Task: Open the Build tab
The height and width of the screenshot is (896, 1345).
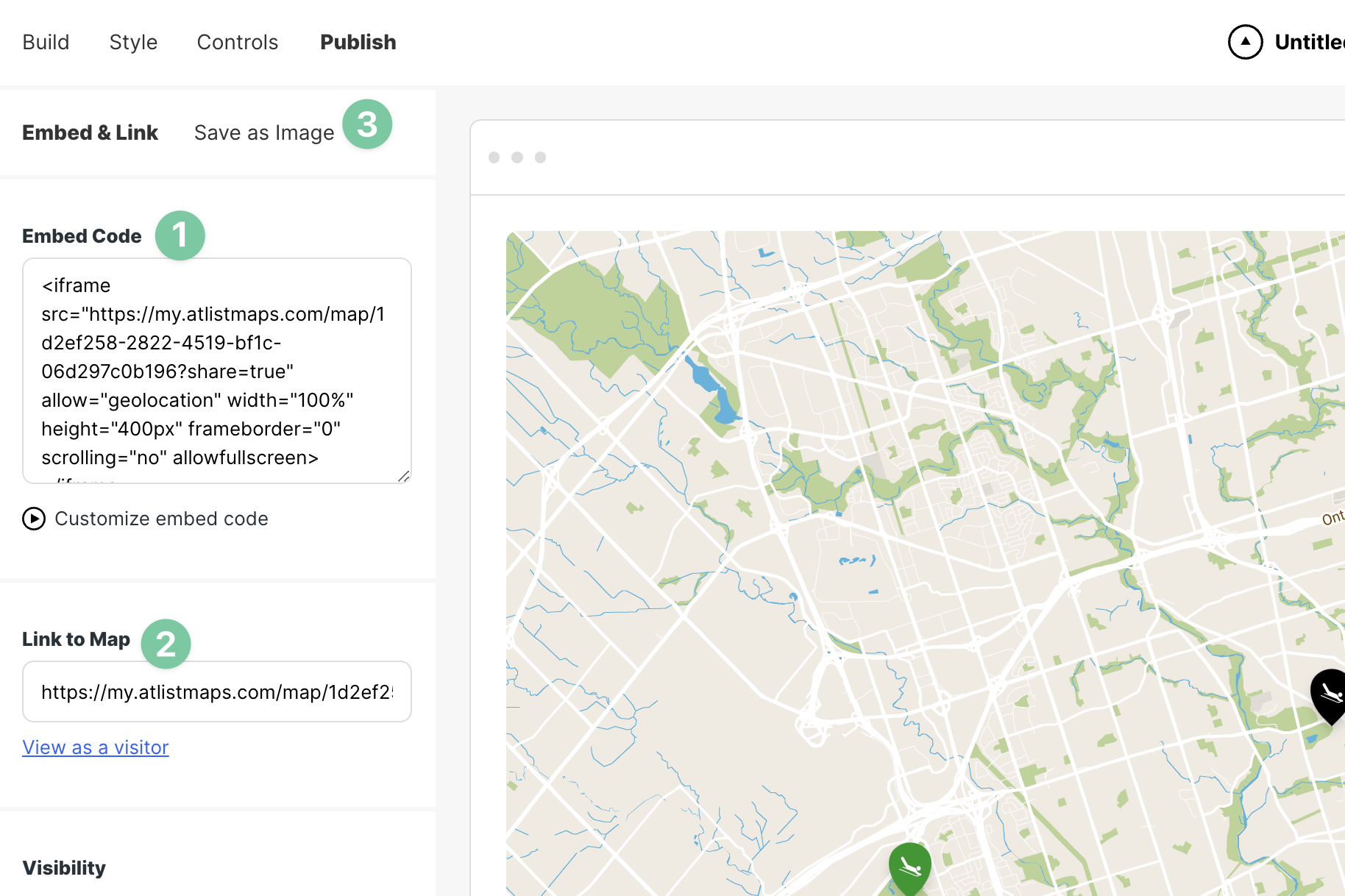Action: click(46, 42)
